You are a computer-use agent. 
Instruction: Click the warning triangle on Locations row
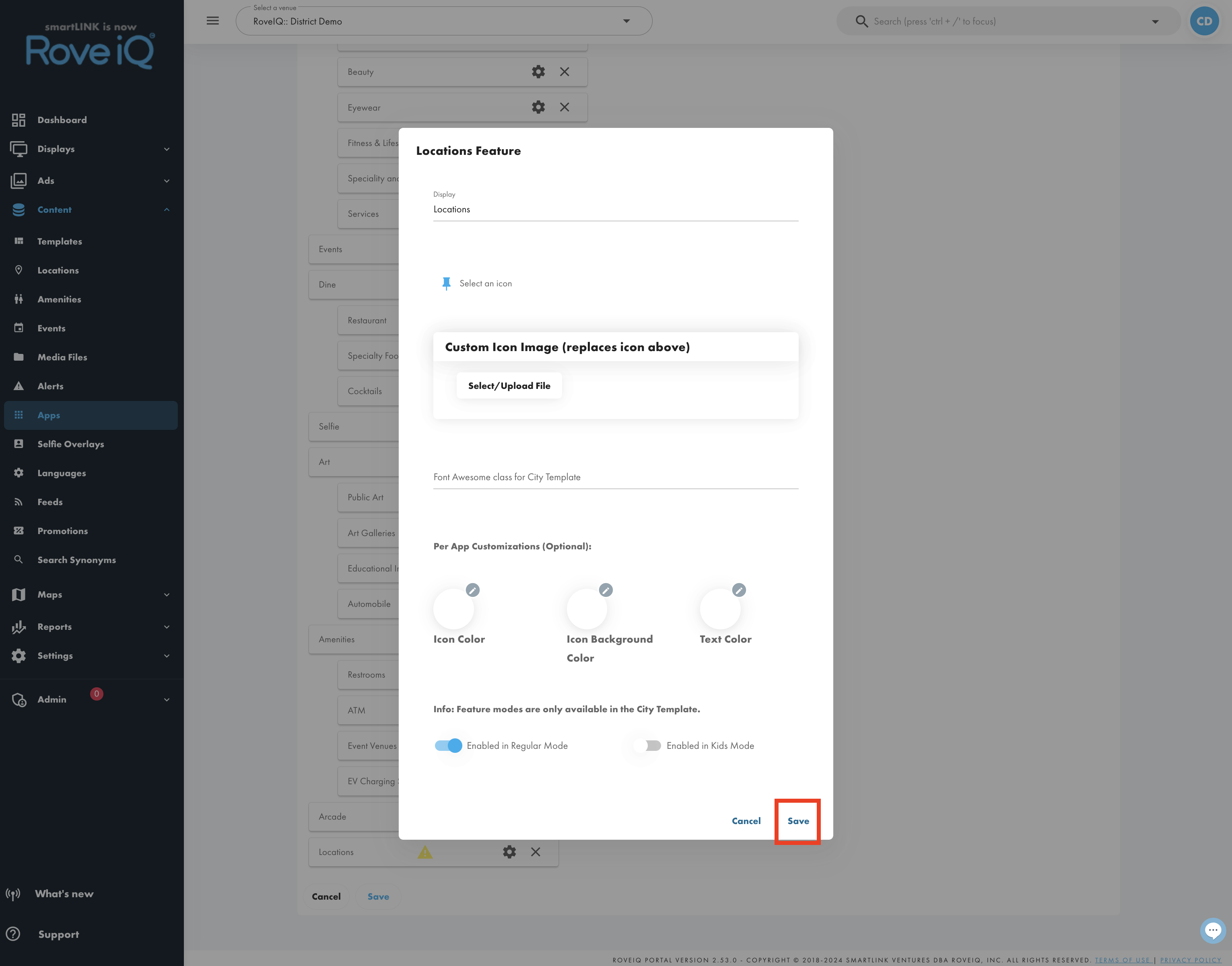click(x=425, y=852)
